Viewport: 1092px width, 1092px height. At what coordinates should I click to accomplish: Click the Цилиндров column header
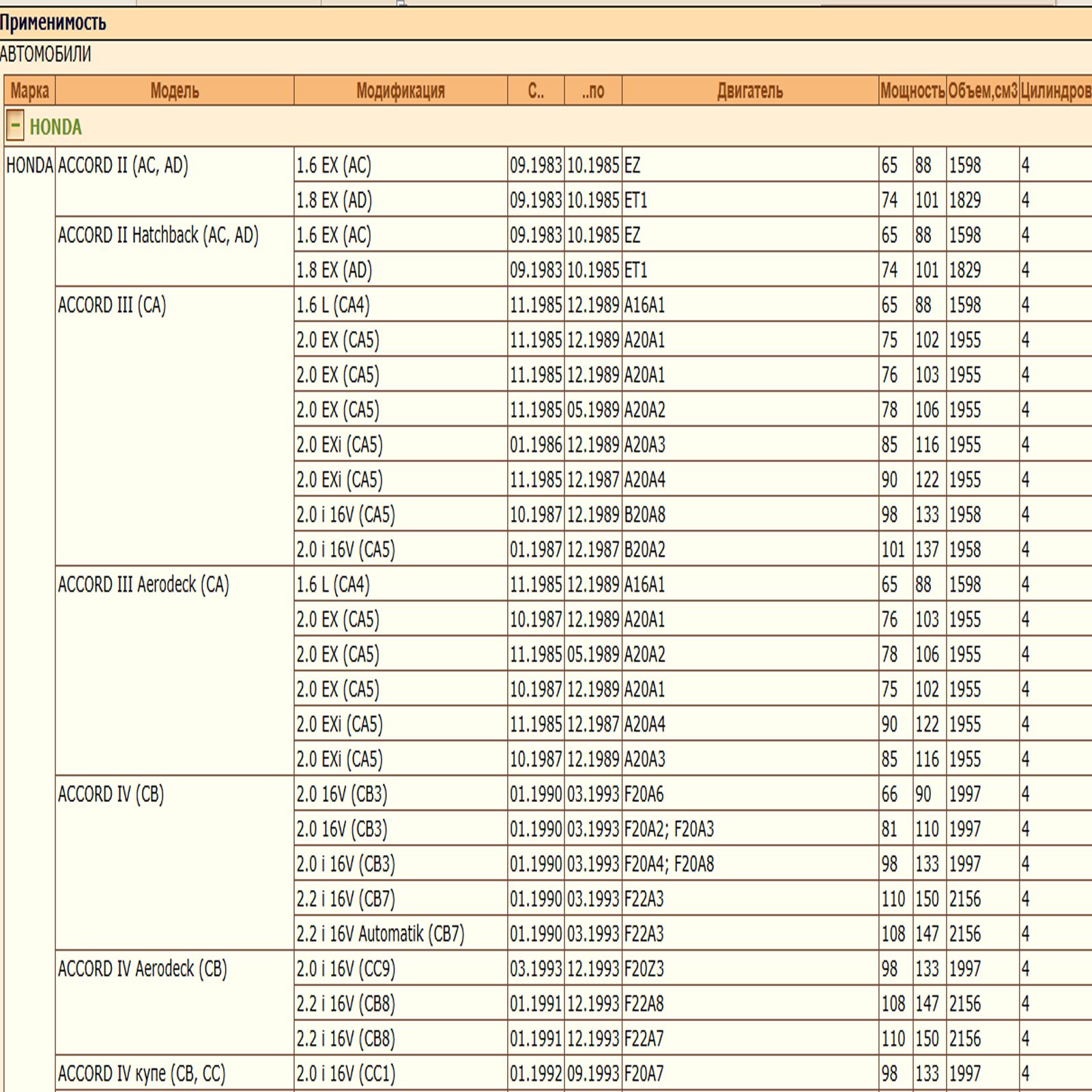[1054, 91]
